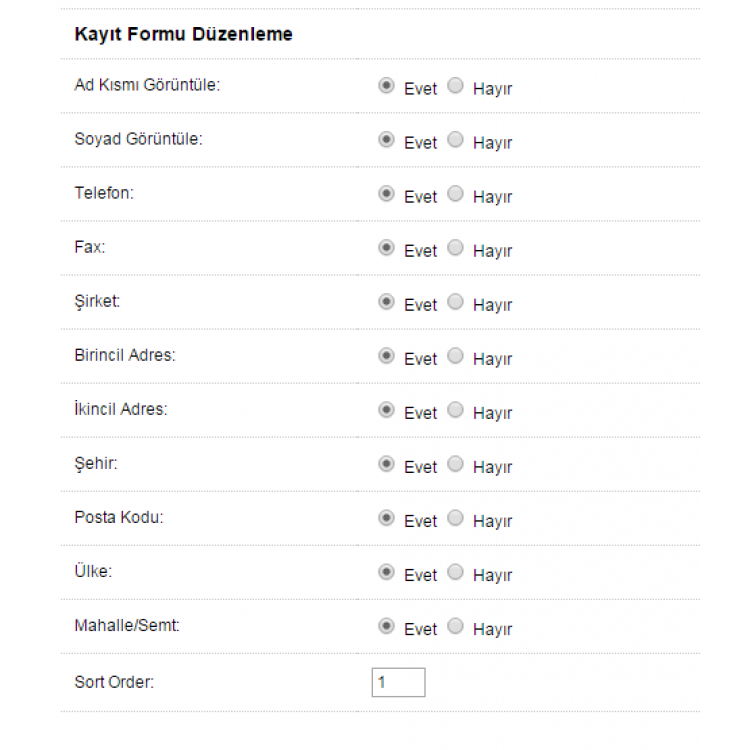Choose Evet for İkincil Adres
The image size is (750, 750).
coord(386,410)
